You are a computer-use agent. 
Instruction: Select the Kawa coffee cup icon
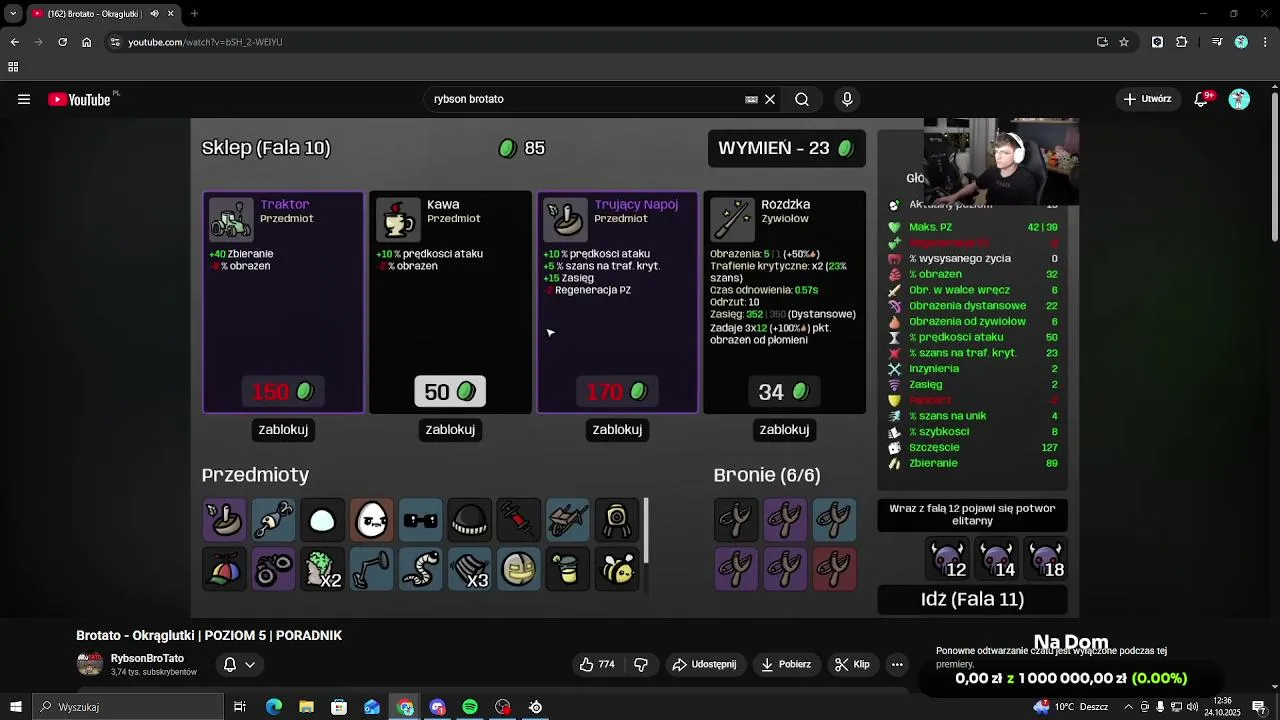coord(398,220)
